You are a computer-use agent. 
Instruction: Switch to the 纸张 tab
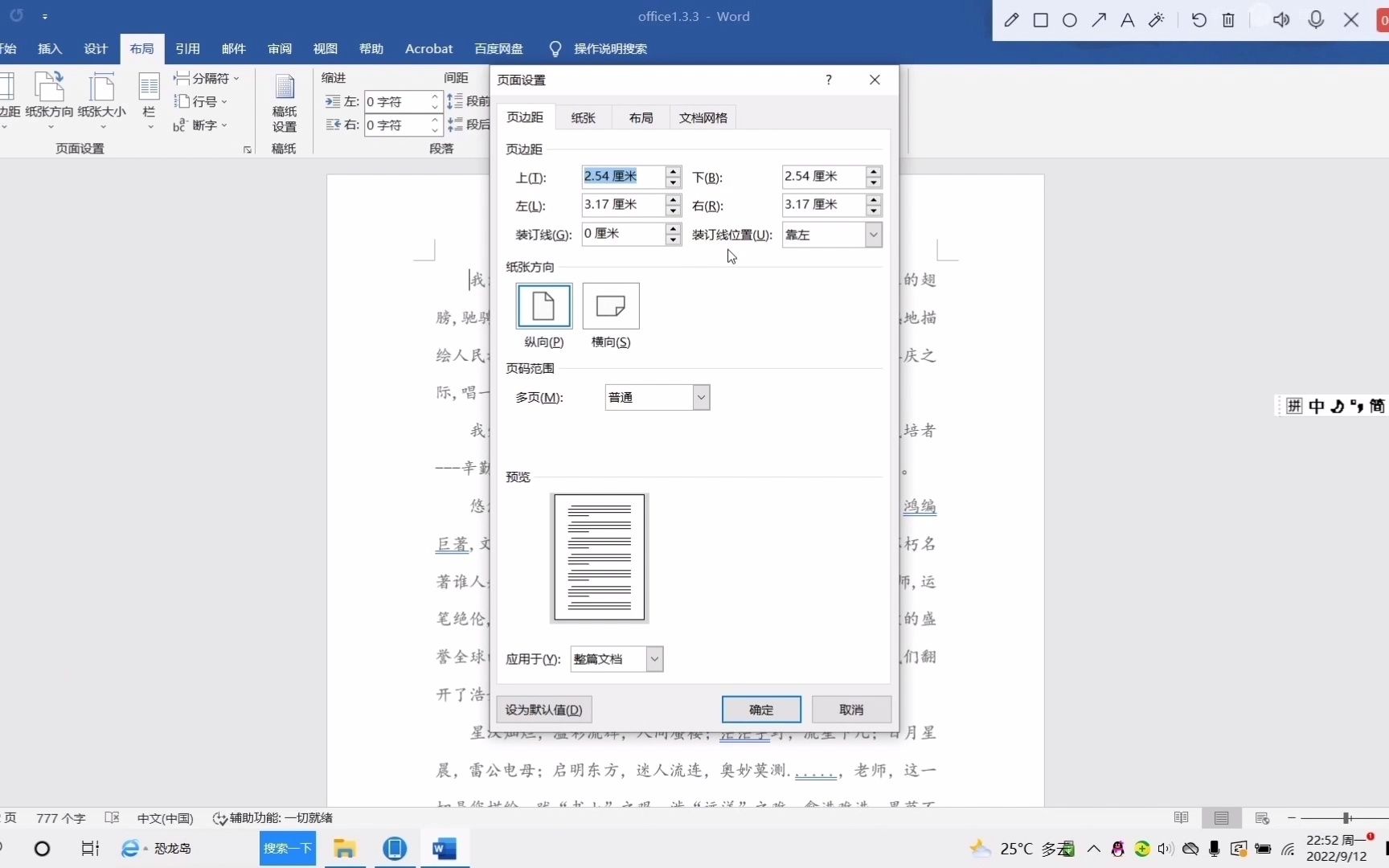(x=584, y=118)
